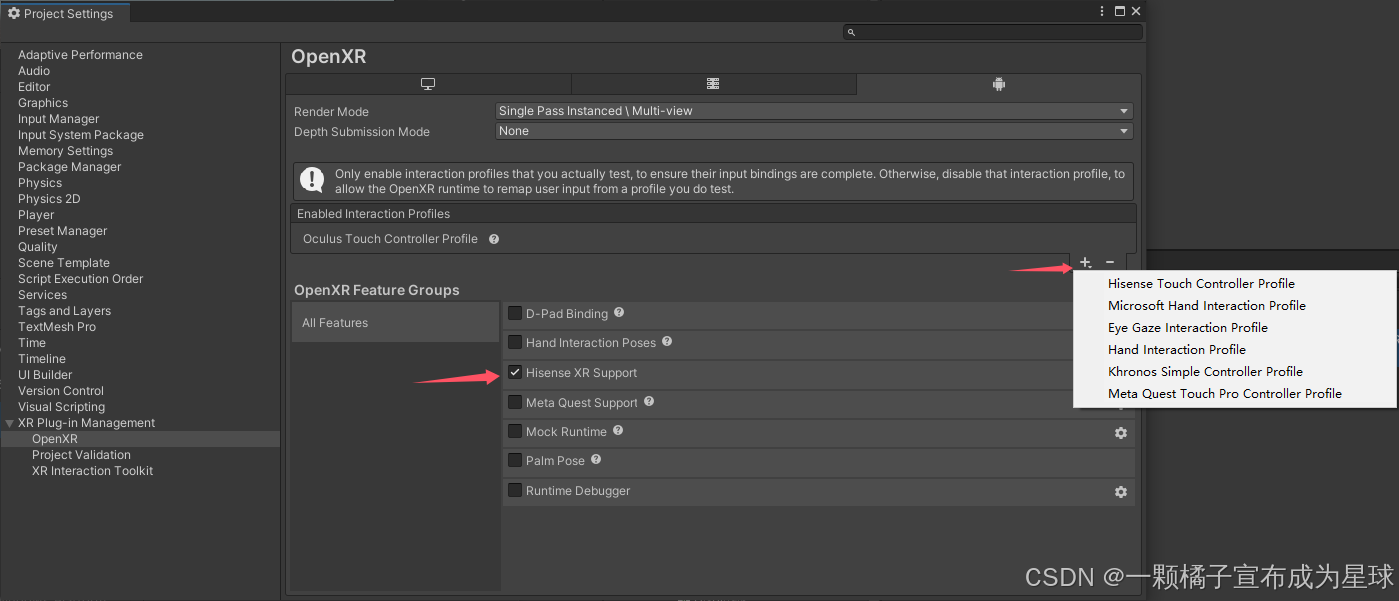Viewport: 1399px width, 601px height.
Task: Choose Microsoft Hand Interaction Profile
Action: [1207, 306]
